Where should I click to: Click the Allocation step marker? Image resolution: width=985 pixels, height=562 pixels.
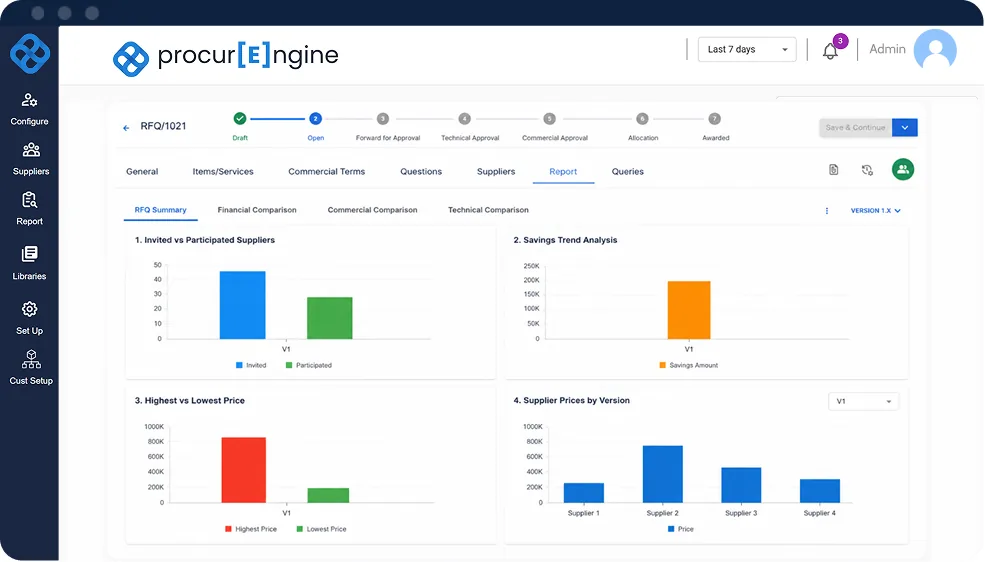pos(642,118)
